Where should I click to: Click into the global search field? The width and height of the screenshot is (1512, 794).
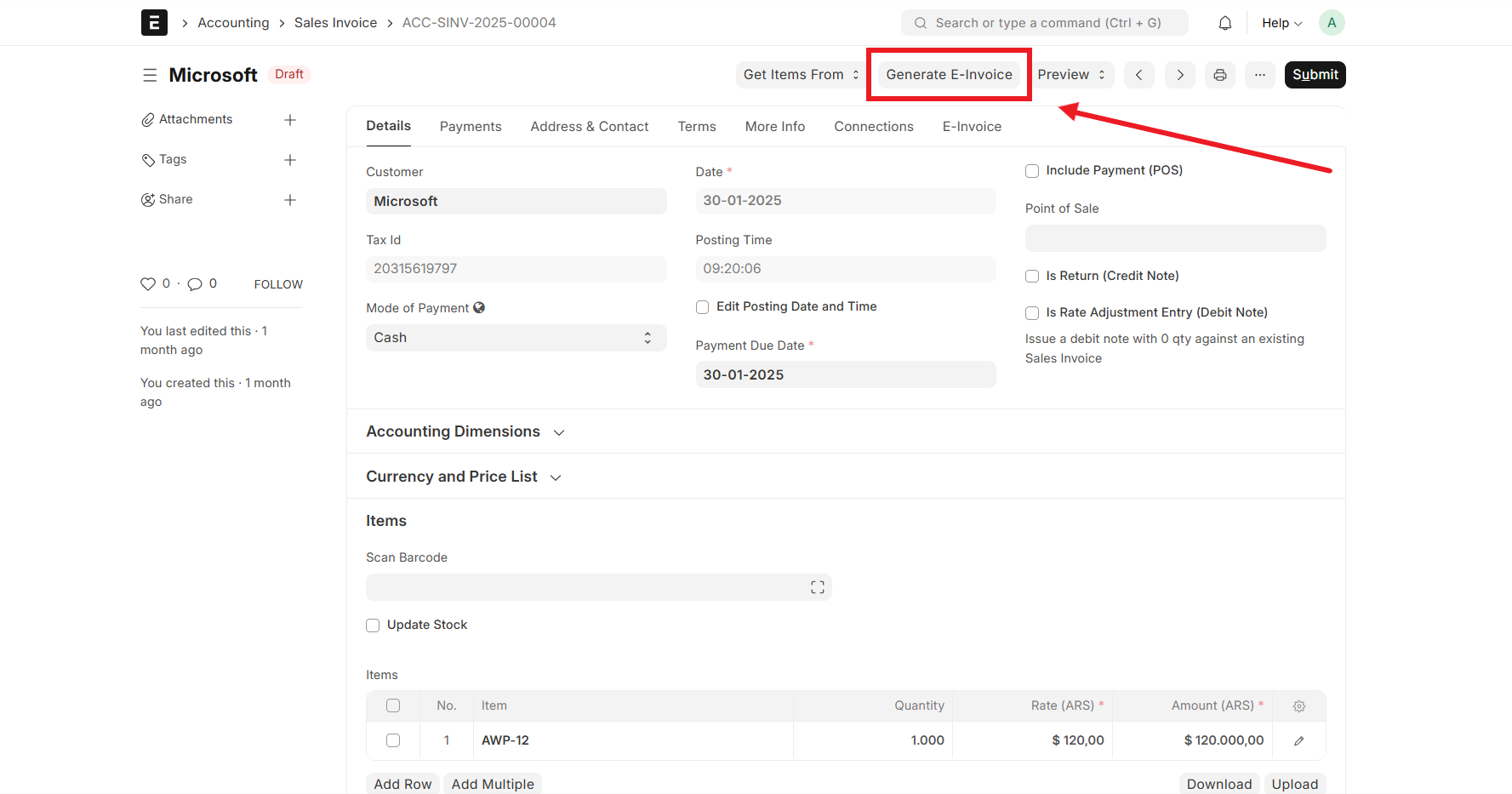(x=1044, y=22)
